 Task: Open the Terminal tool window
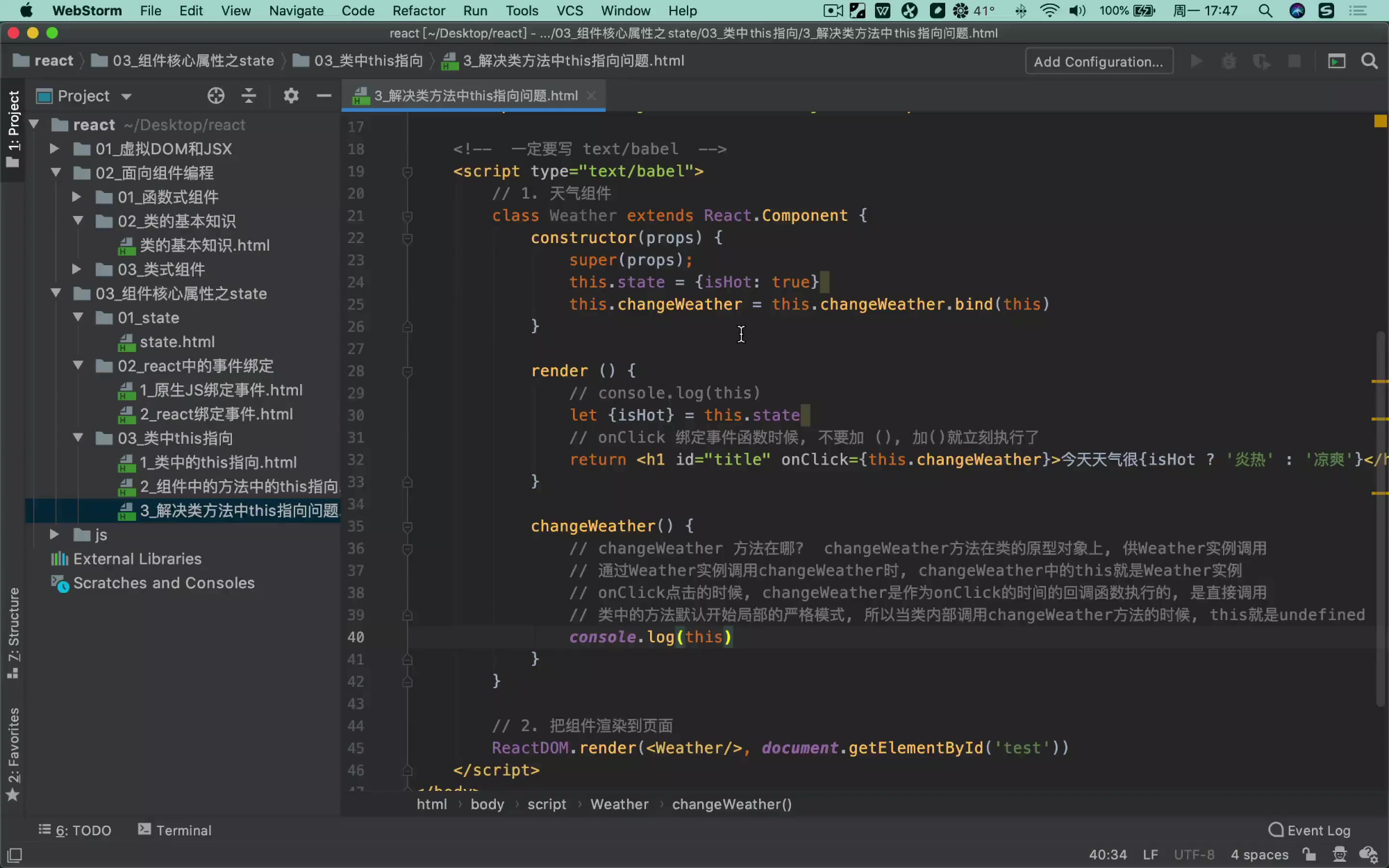point(174,830)
